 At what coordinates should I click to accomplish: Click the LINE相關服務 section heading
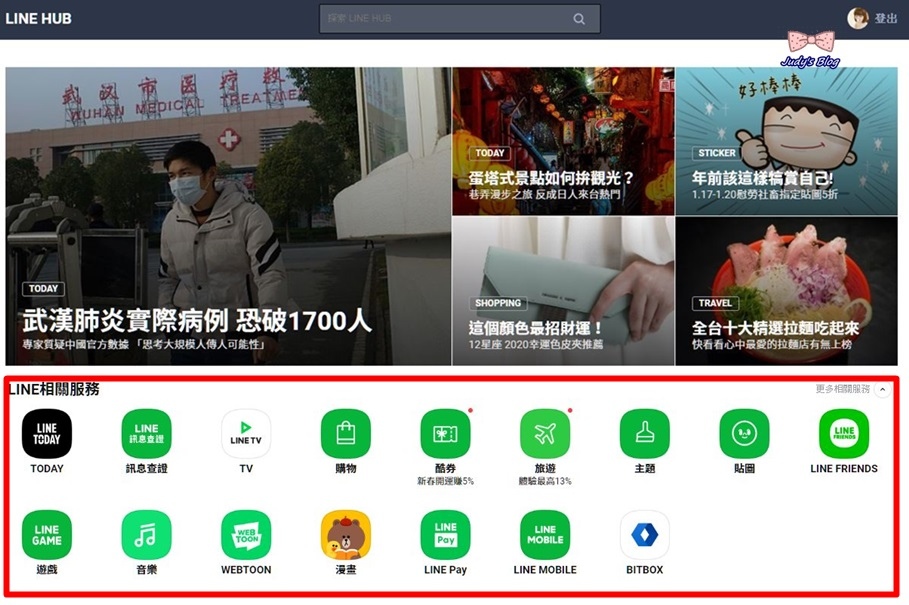click(x=54, y=389)
